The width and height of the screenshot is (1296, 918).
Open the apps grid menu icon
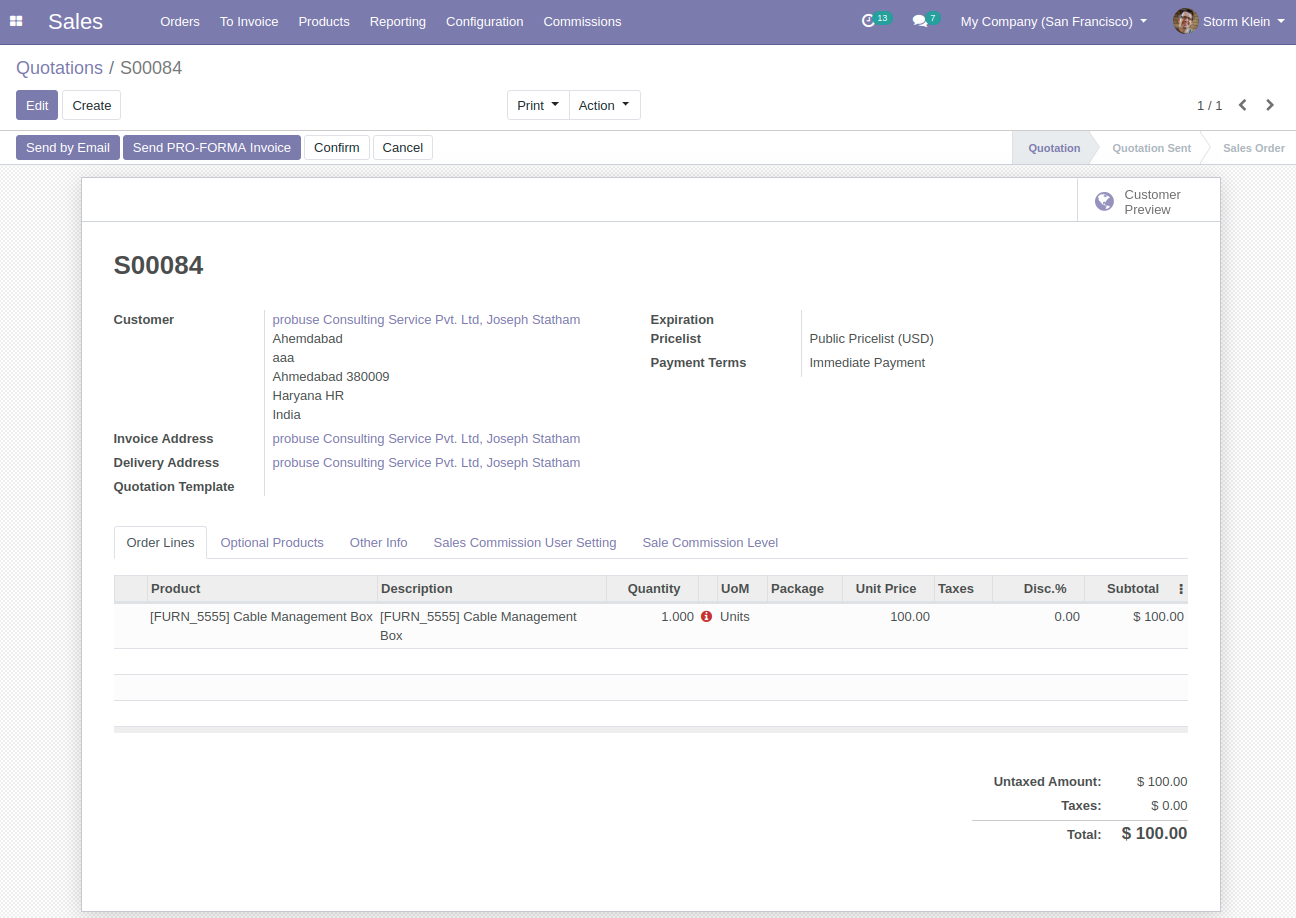[16, 21]
